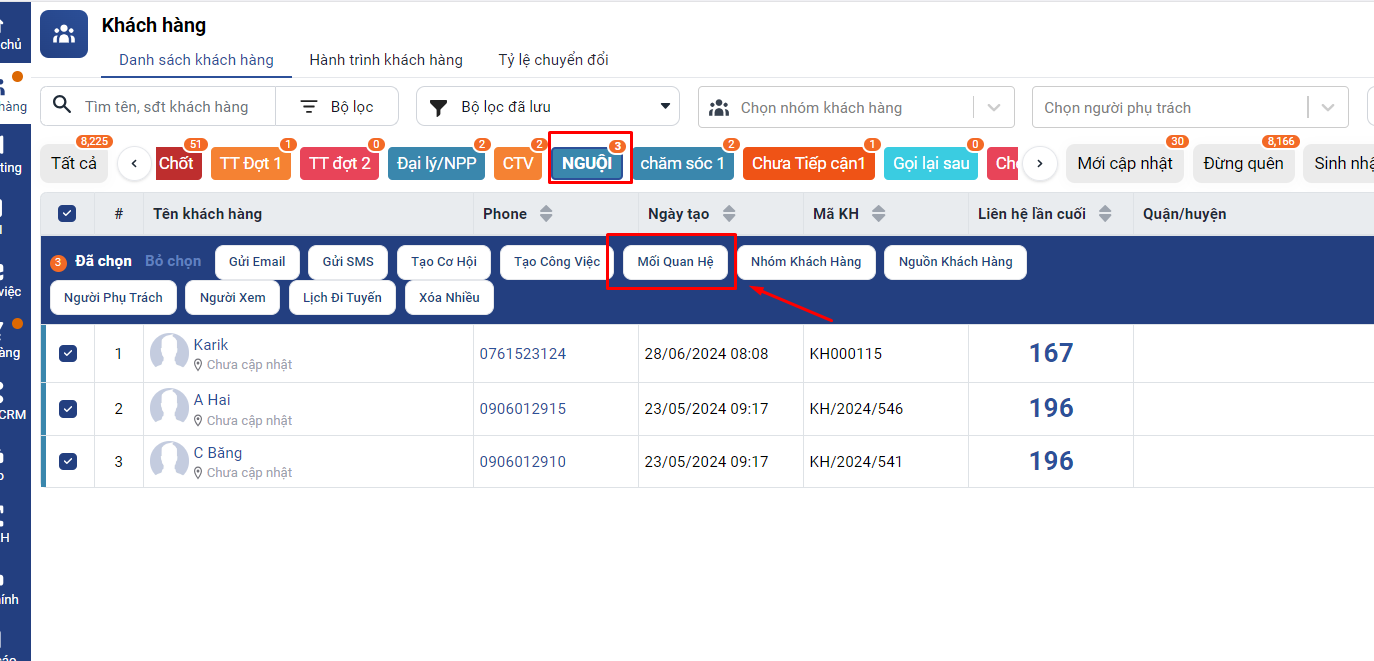Click the Mối Quan Hệ button
The height and width of the screenshot is (661, 1374).
[x=675, y=262]
